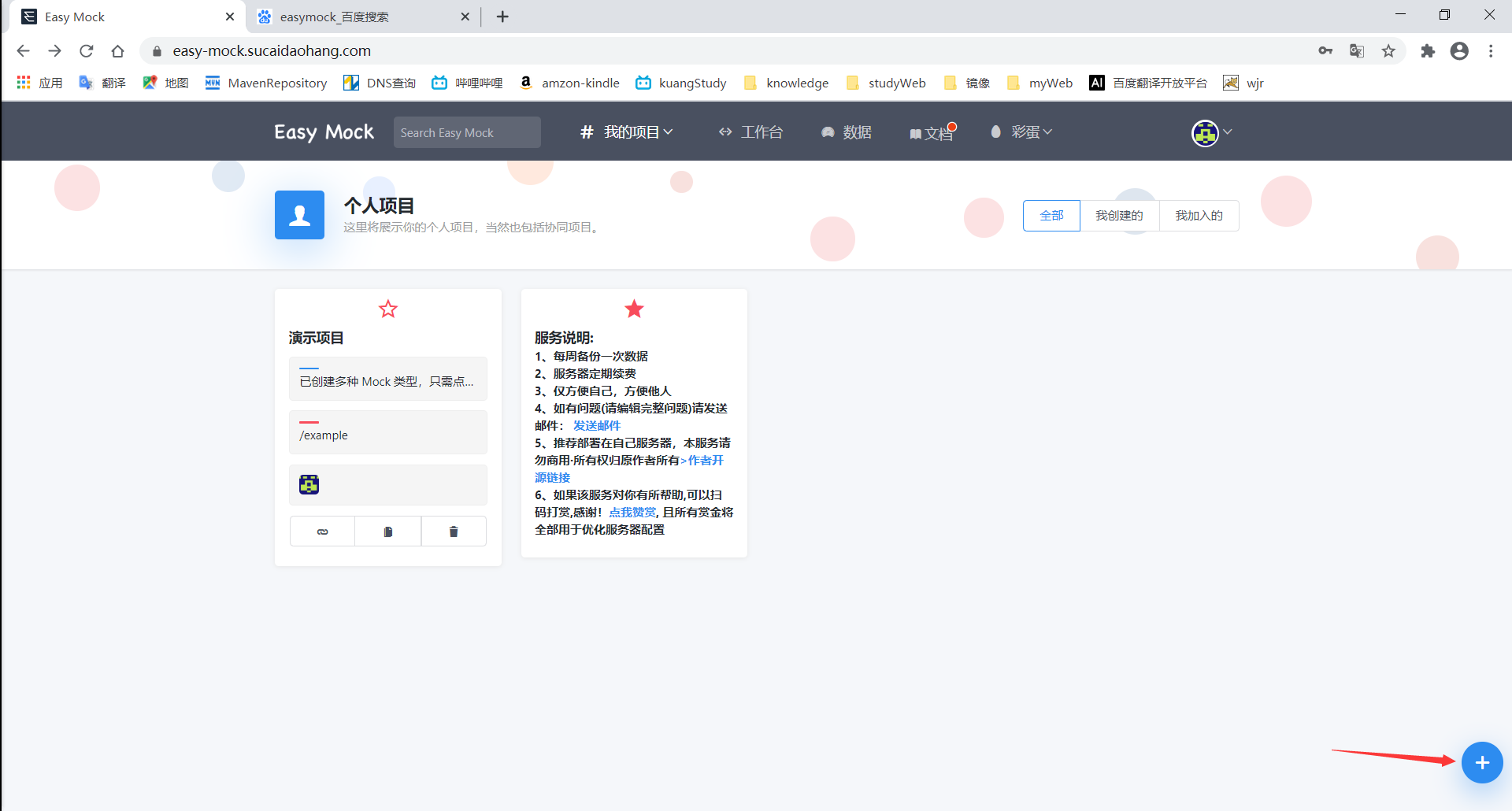Click the red star on the 服务说明 card
Image resolution: width=1512 pixels, height=811 pixels.
pos(634,309)
